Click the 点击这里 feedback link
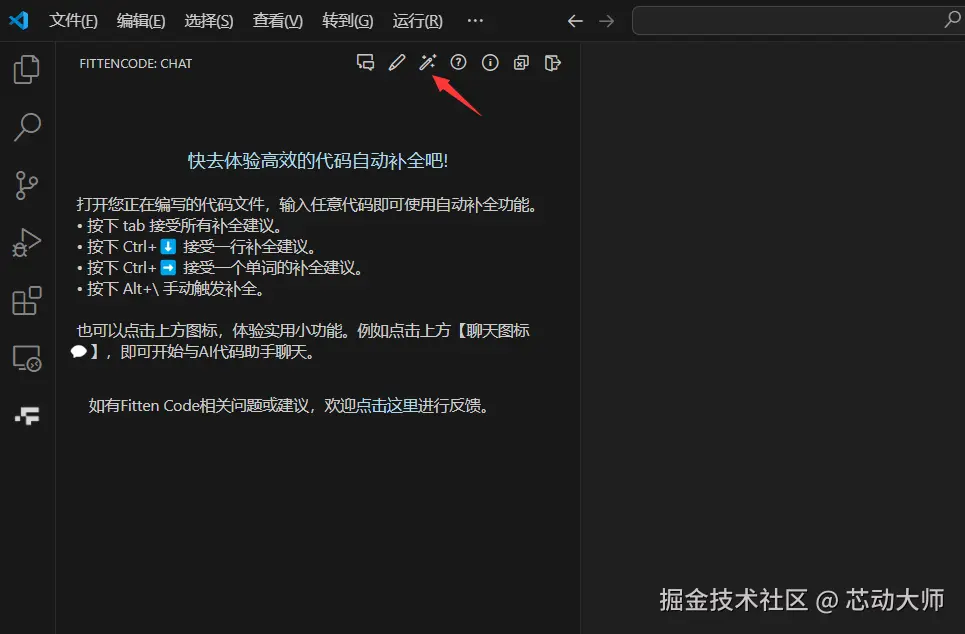This screenshot has width=965, height=634. 386,406
